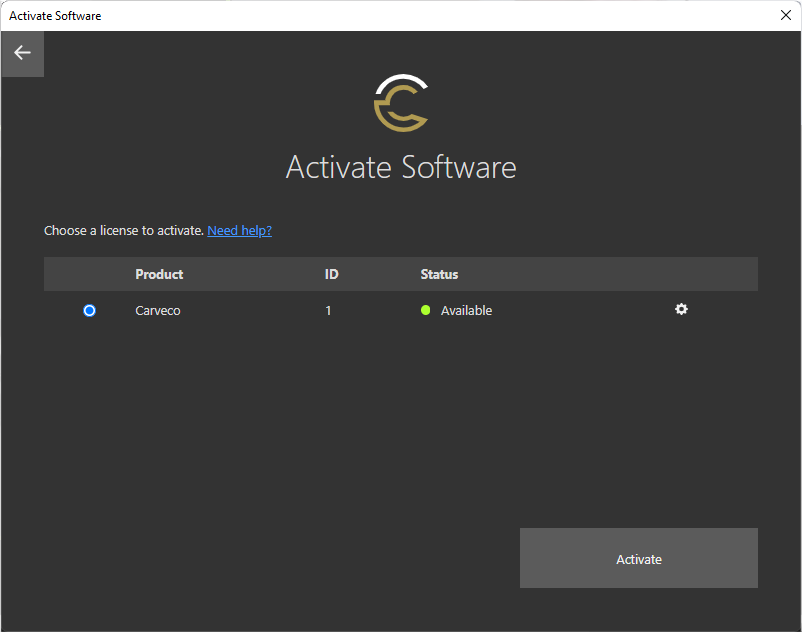
Task: Click the Available status text
Action: 466,311
